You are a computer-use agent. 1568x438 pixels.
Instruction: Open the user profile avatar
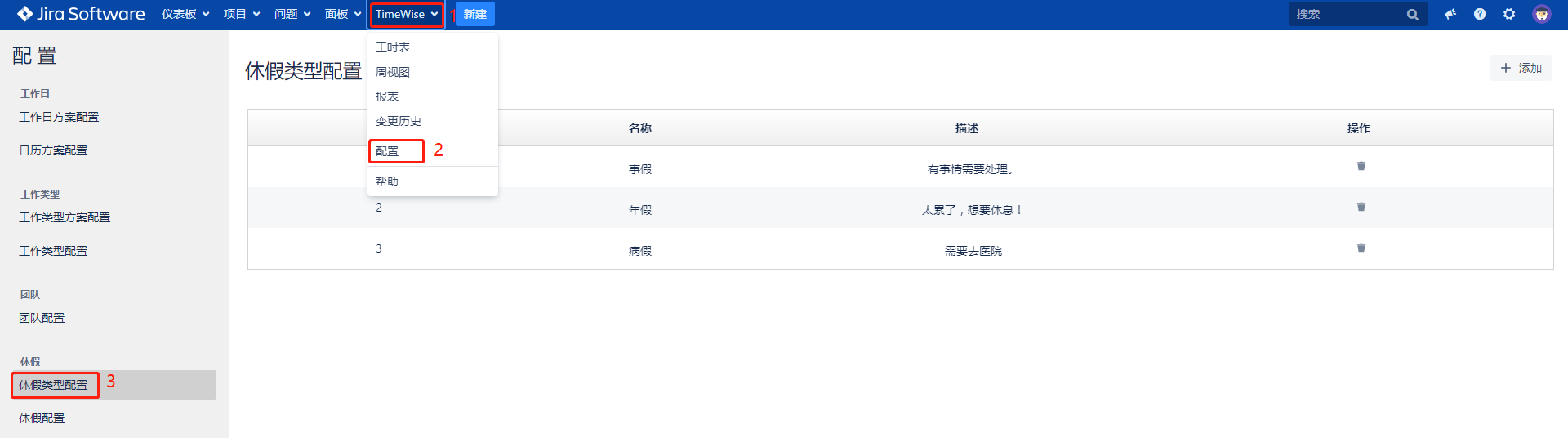(1541, 14)
